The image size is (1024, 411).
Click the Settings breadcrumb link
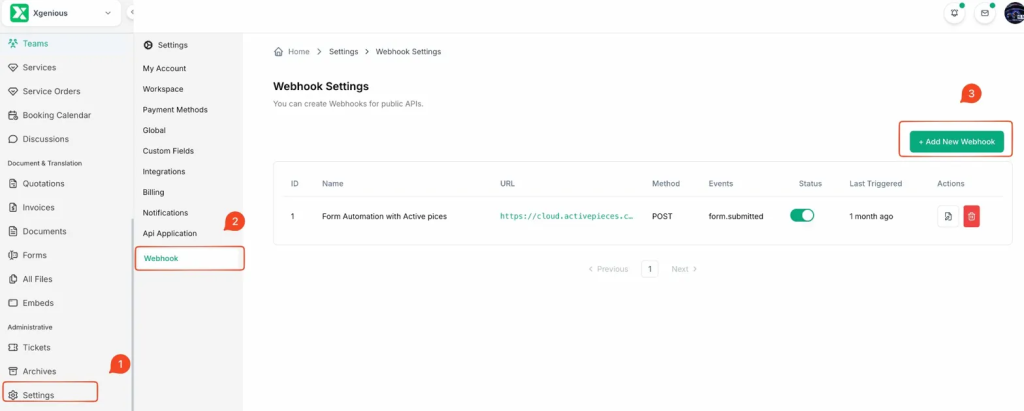tap(343, 51)
